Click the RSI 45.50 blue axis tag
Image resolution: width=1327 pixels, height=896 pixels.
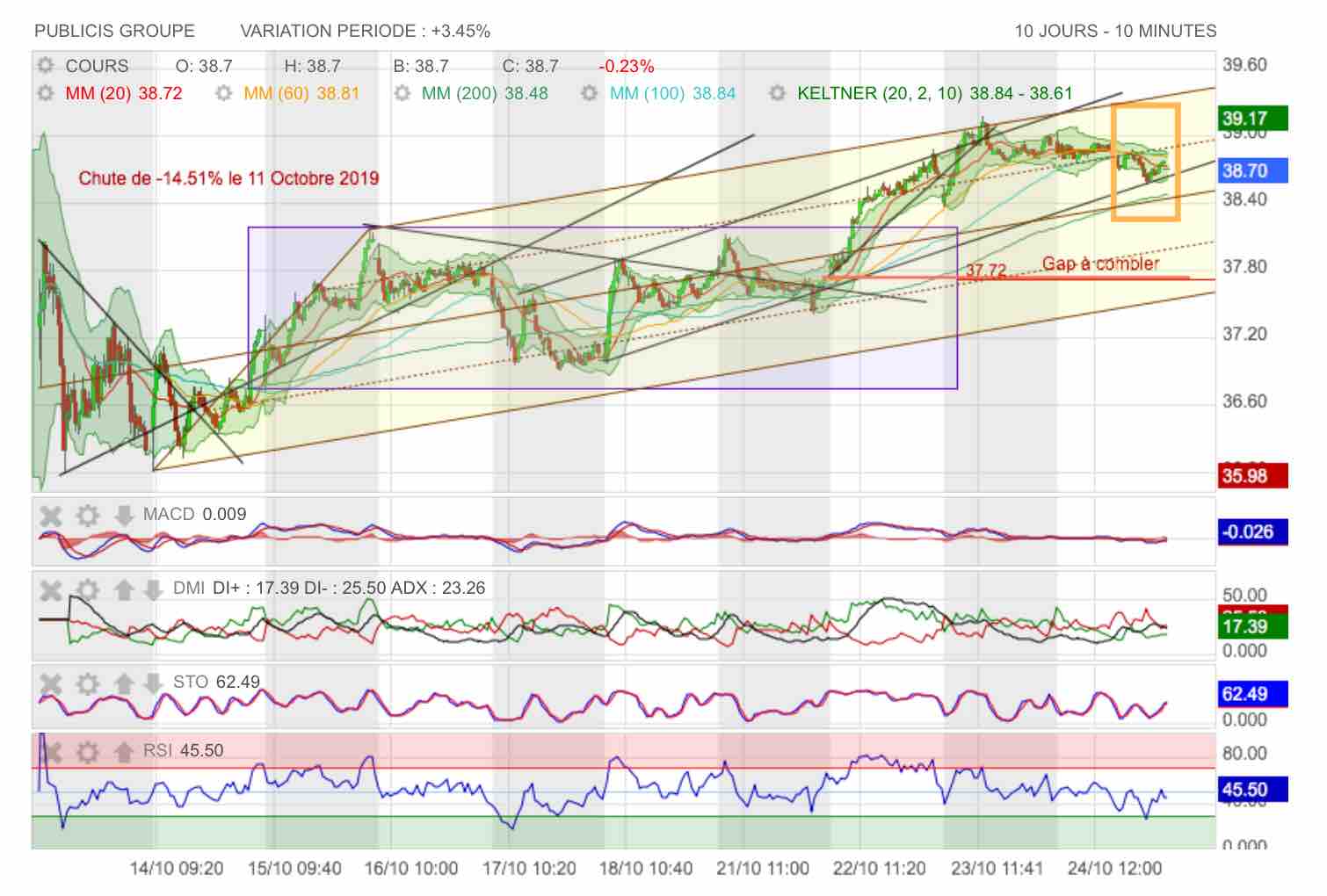[x=1252, y=789]
